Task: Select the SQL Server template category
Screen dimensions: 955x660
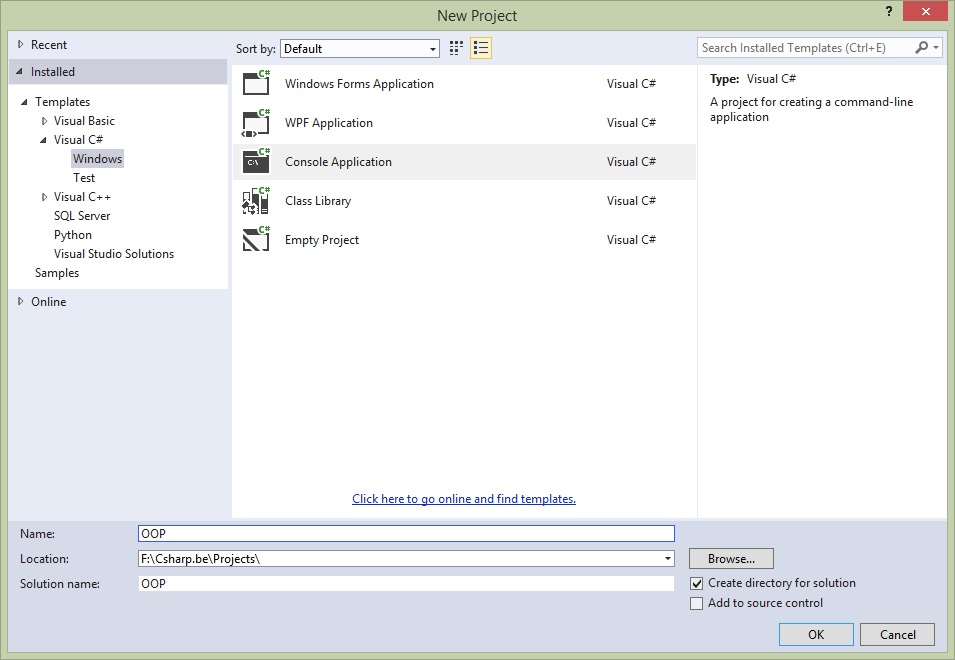Action: (x=82, y=216)
